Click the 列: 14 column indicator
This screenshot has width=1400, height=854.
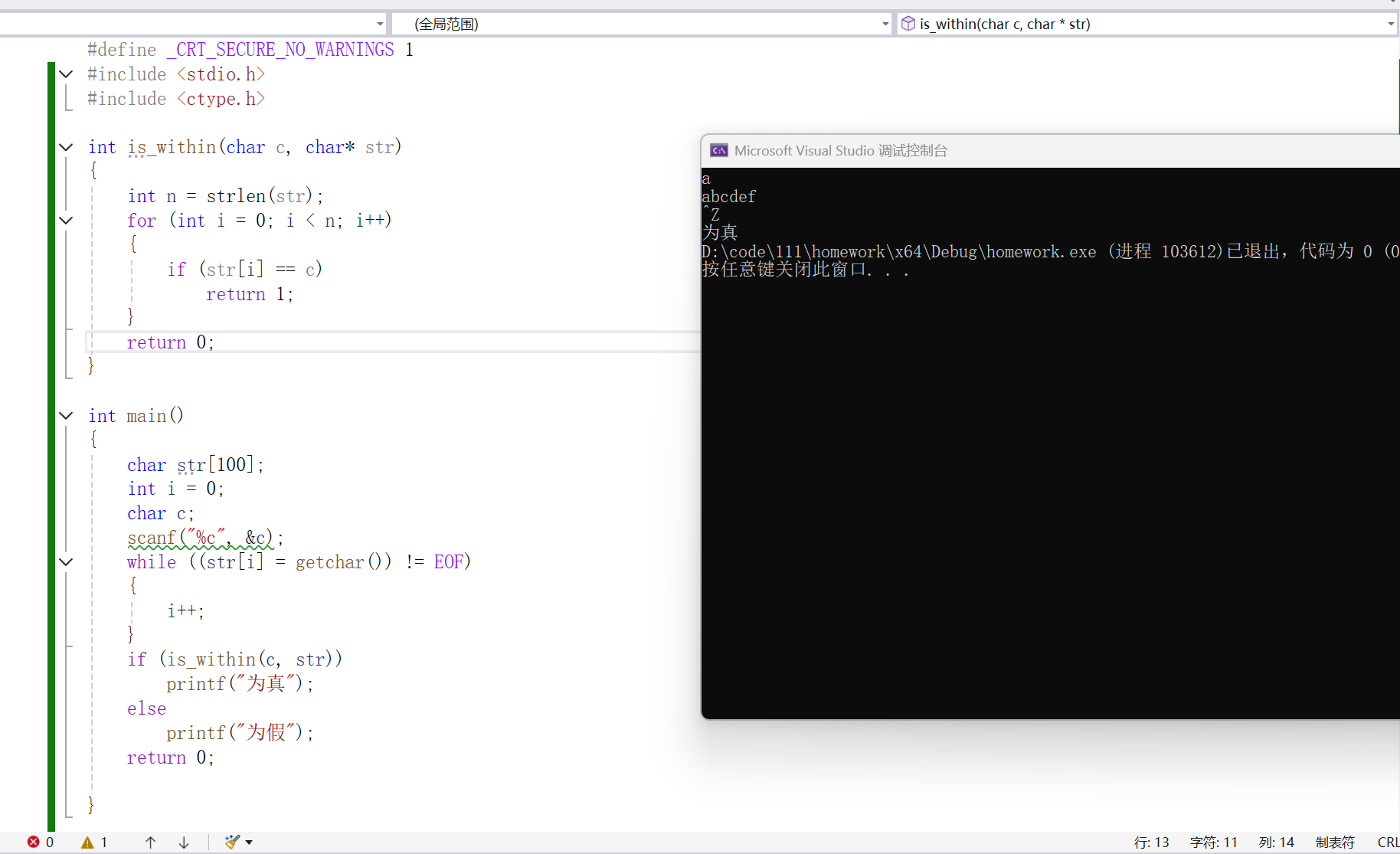pyautogui.click(x=1276, y=842)
